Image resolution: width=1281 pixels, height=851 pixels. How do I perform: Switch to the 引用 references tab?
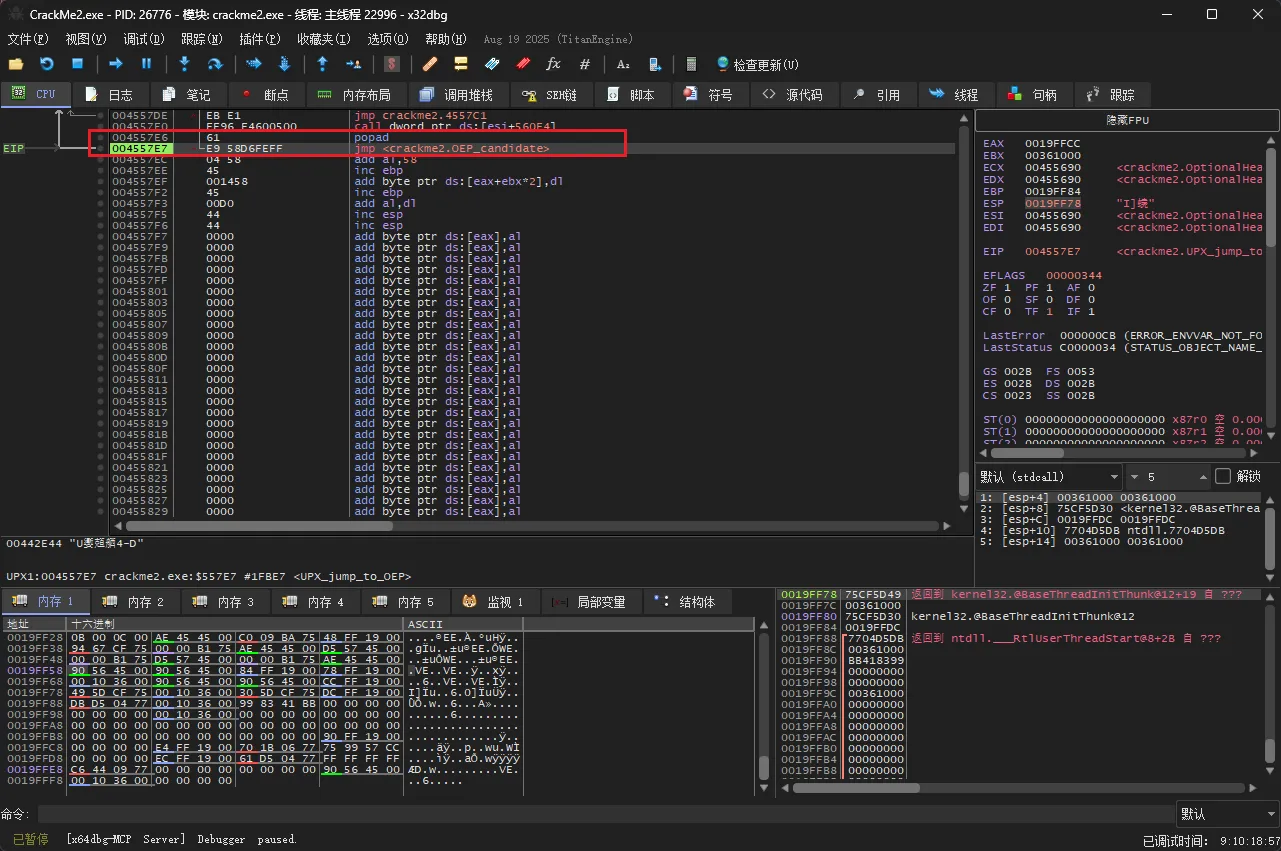(877, 95)
